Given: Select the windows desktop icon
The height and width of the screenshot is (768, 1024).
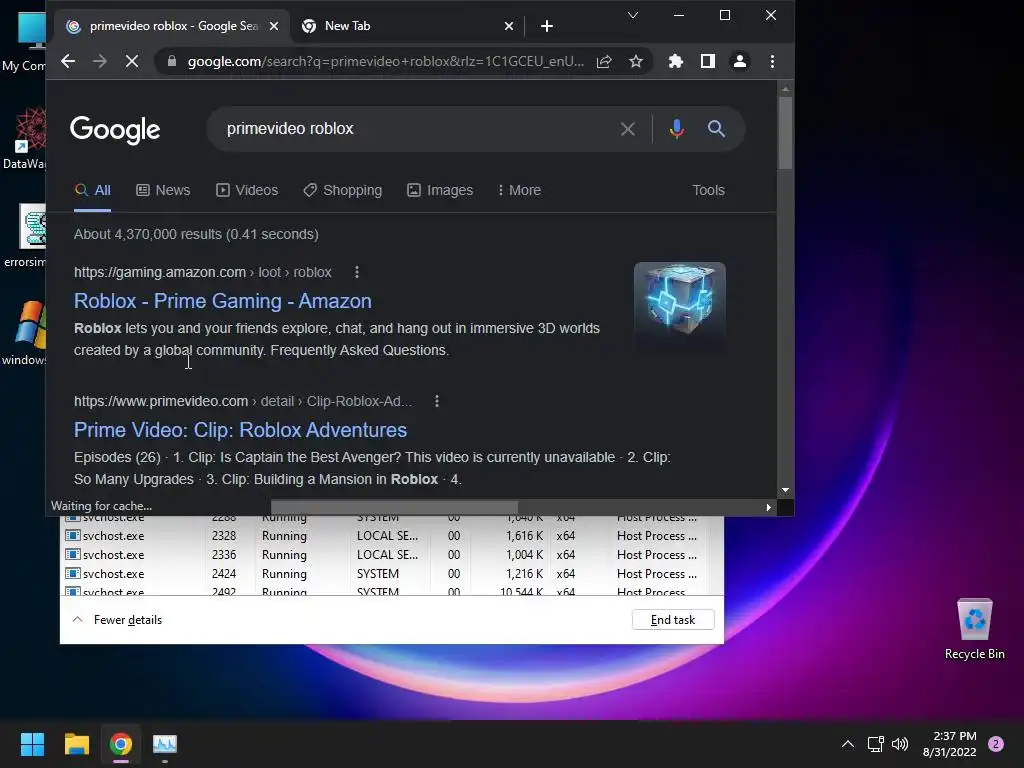Looking at the screenshot, I should click(x=25, y=333).
